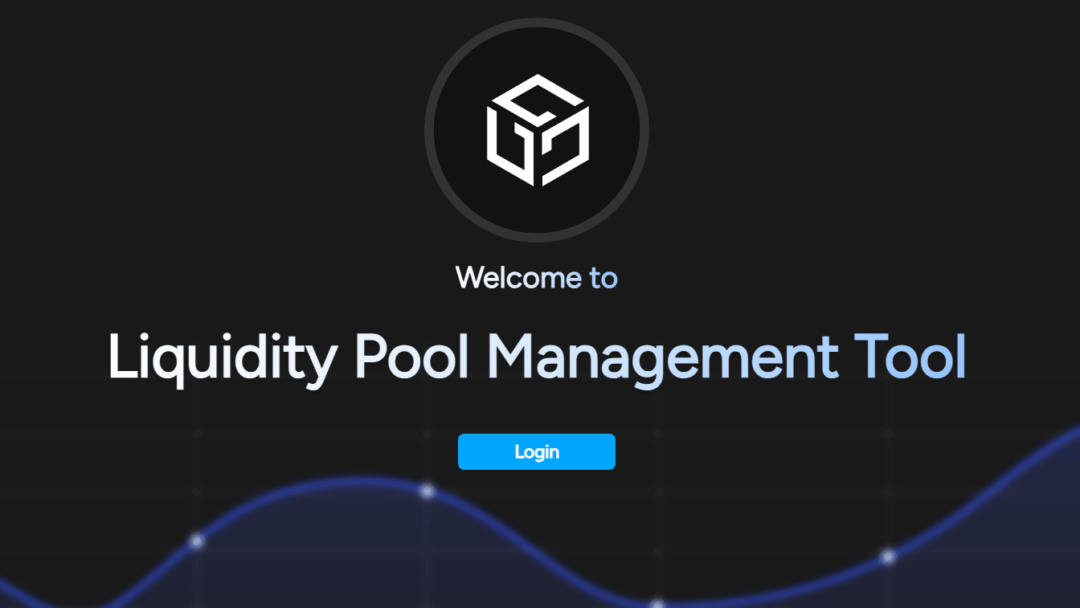The width and height of the screenshot is (1080, 608).
Task: Click the dark area above the logo
Action: pyautogui.click(x=537, y=15)
